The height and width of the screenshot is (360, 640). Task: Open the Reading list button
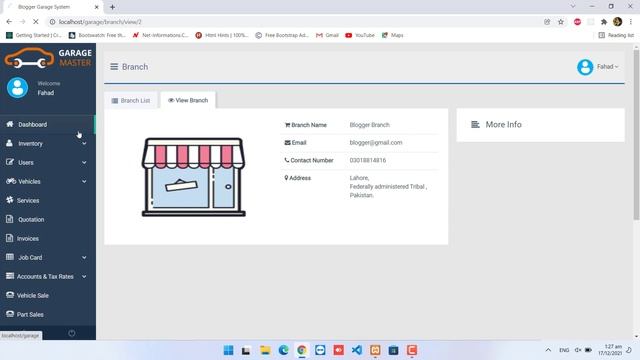pyautogui.click(x=616, y=35)
